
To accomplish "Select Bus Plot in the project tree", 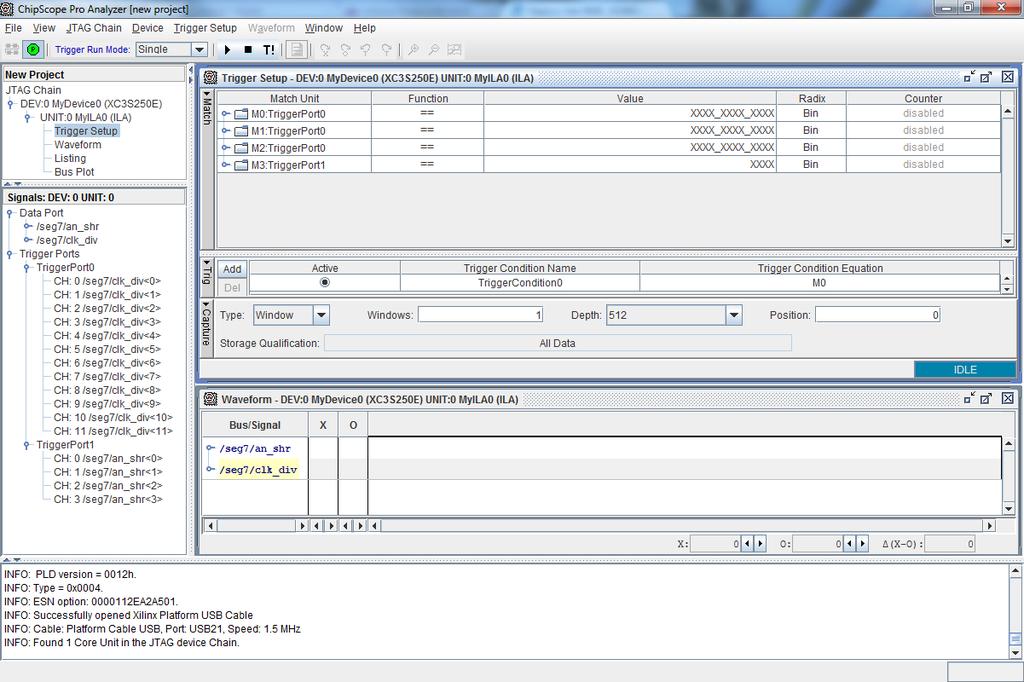I will [x=74, y=172].
